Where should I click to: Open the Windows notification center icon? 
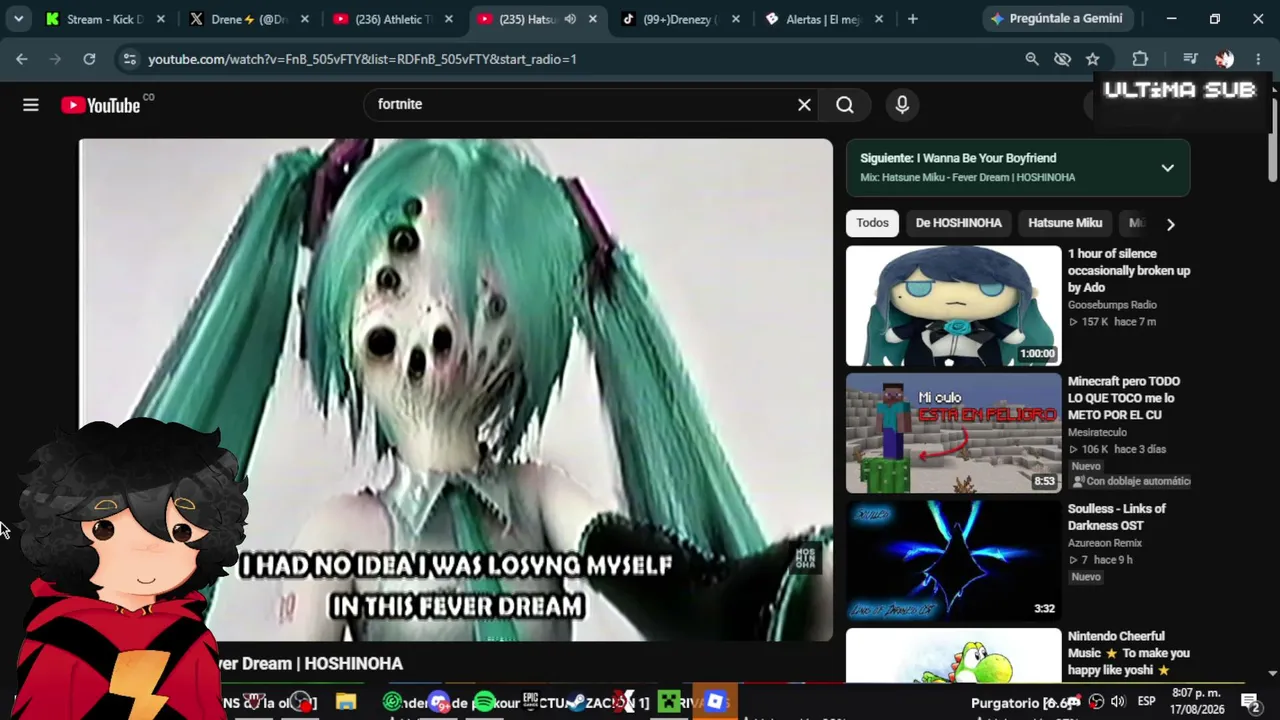tap(1250, 702)
